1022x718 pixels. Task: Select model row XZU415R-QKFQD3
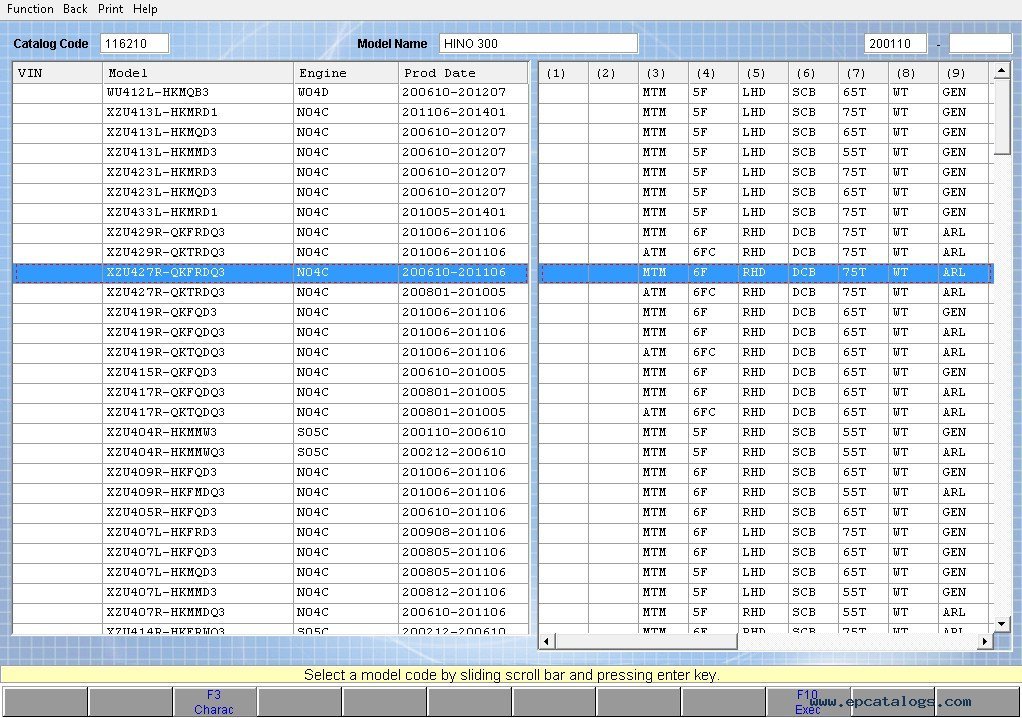[x=270, y=373]
